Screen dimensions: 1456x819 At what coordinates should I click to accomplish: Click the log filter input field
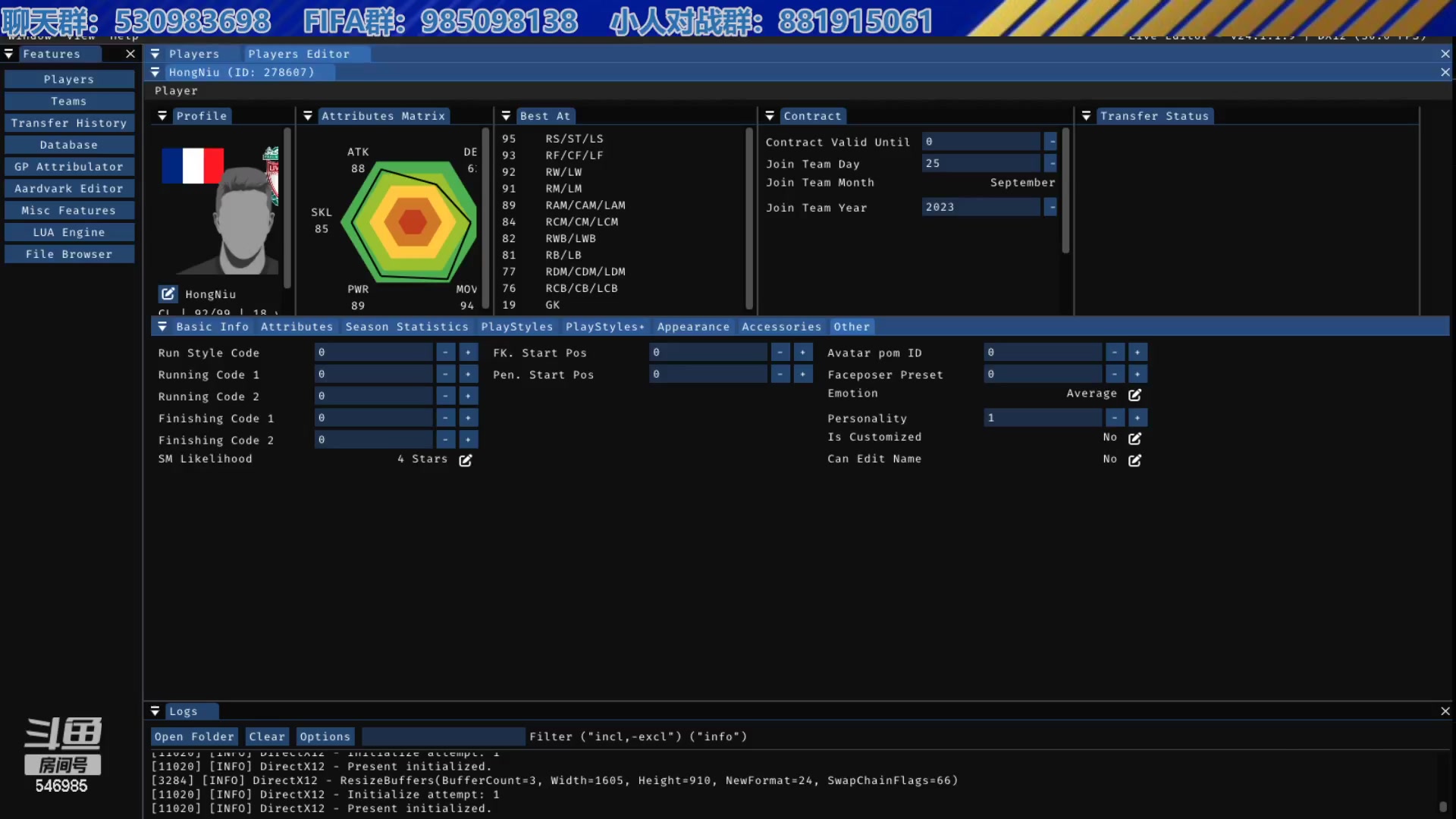pyautogui.click(x=444, y=736)
